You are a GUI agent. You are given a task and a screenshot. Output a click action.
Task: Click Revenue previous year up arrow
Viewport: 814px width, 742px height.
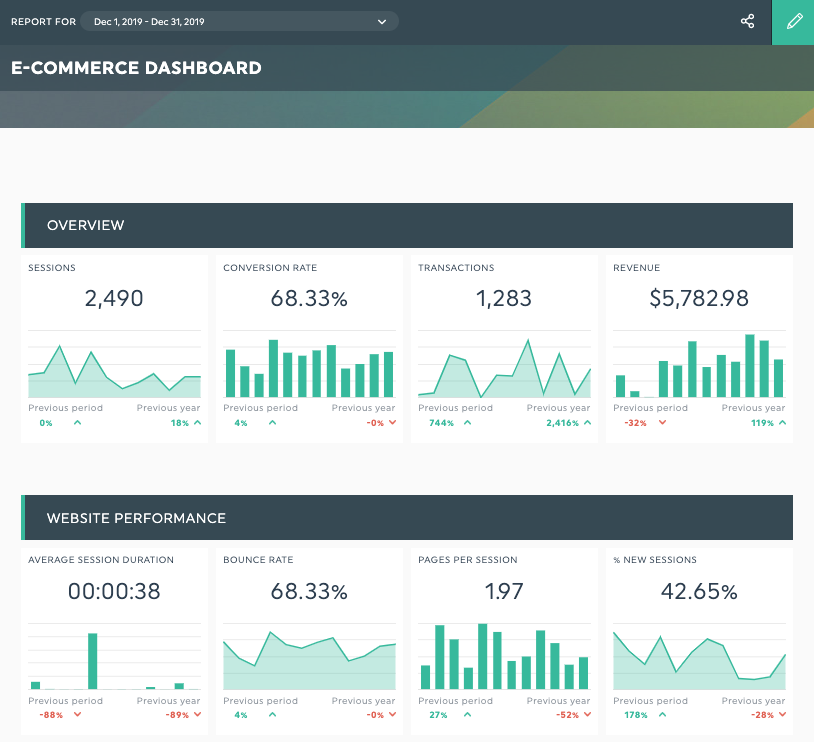coord(782,423)
